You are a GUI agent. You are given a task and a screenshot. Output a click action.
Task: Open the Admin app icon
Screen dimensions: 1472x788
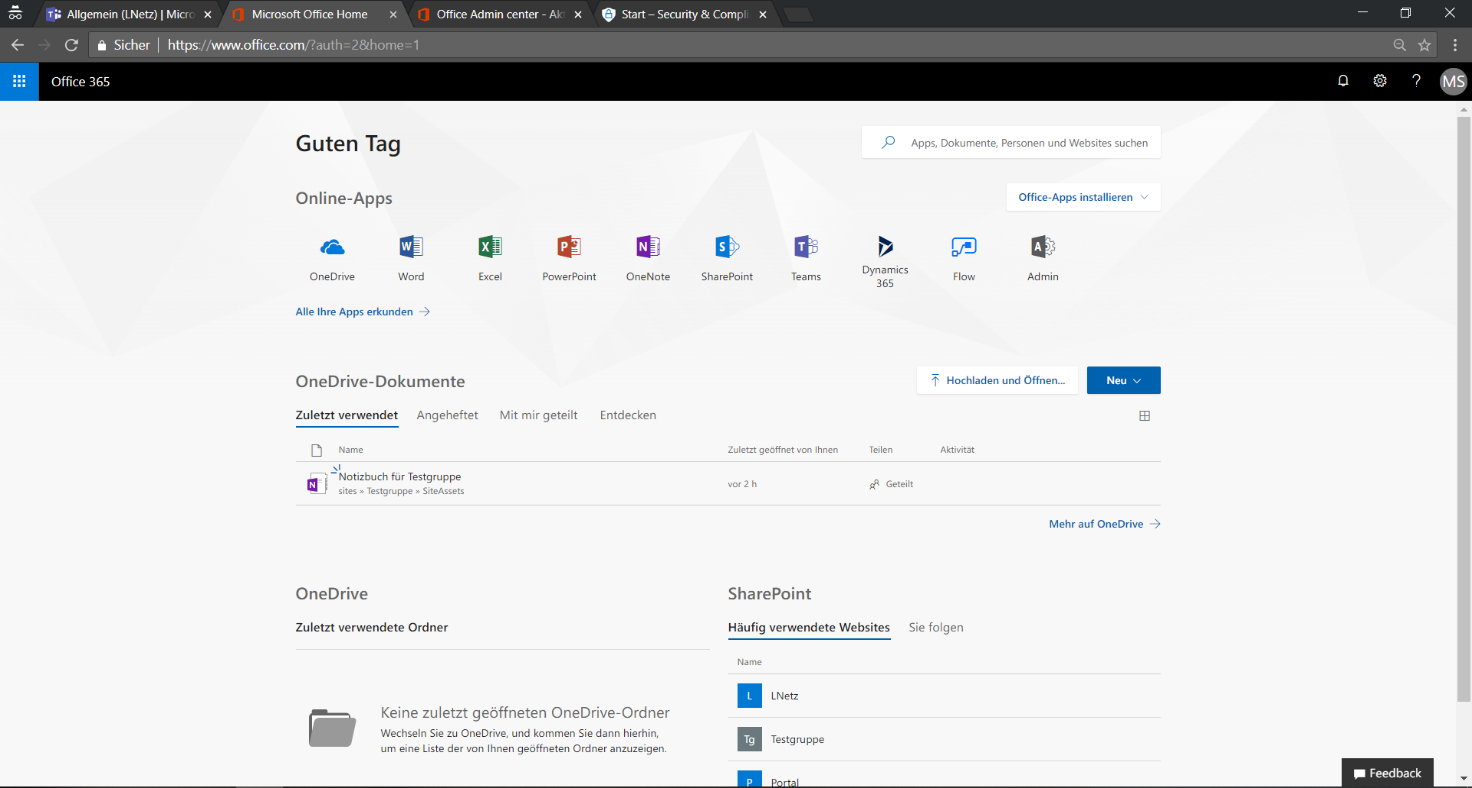(x=1043, y=247)
